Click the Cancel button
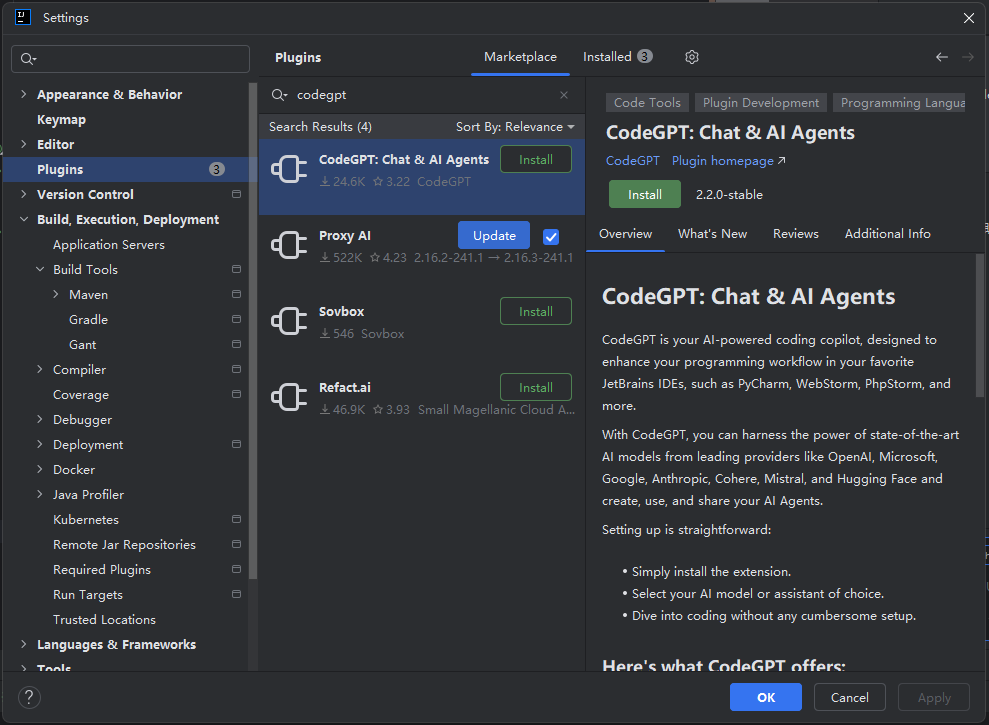The image size is (989, 725). (850, 697)
